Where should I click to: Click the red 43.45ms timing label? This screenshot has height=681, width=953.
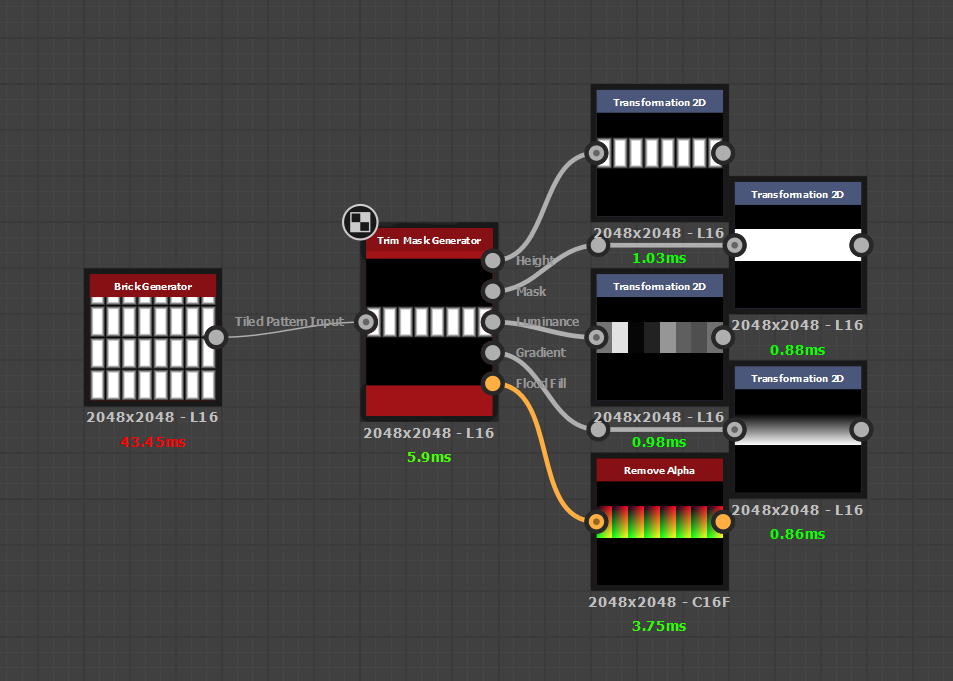[153, 442]
